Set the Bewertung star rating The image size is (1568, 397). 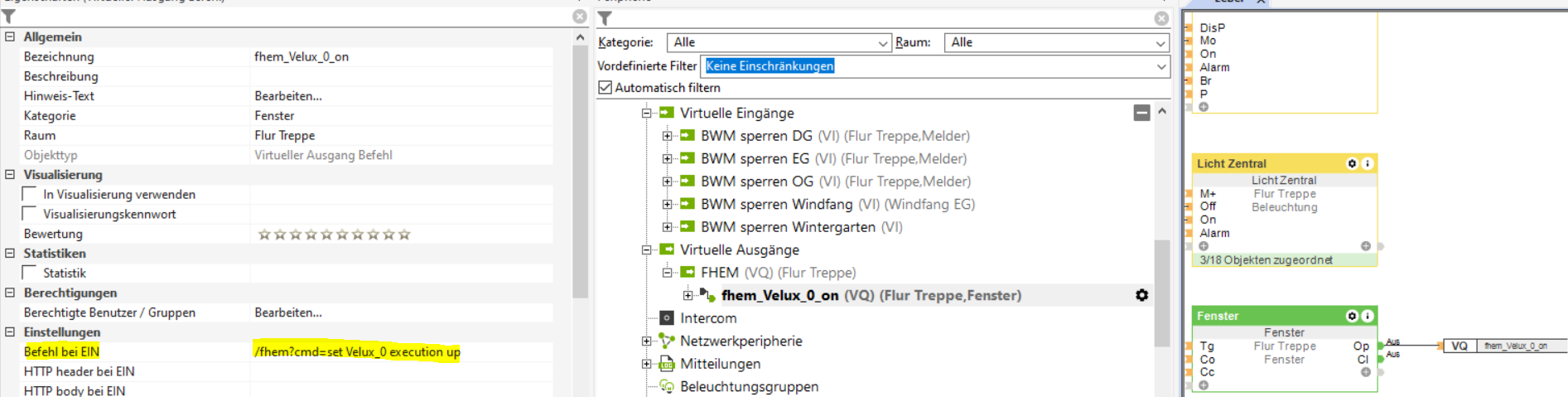(334, 235)
